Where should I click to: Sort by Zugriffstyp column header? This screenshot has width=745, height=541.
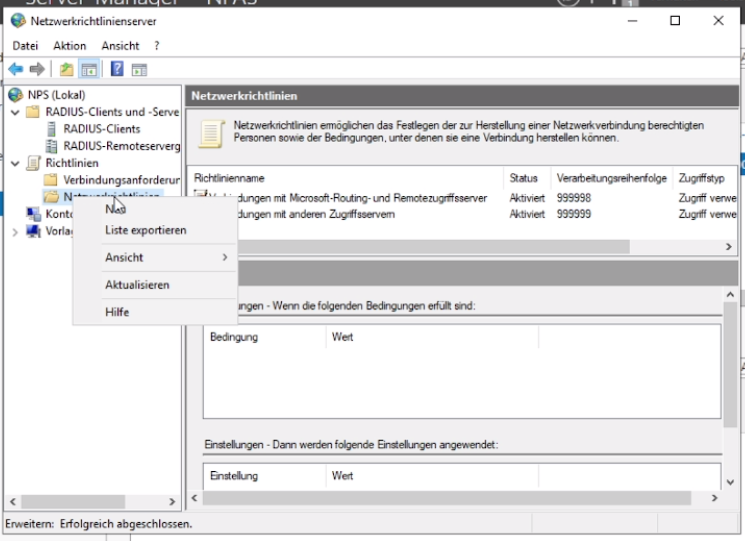coord(705,178)
